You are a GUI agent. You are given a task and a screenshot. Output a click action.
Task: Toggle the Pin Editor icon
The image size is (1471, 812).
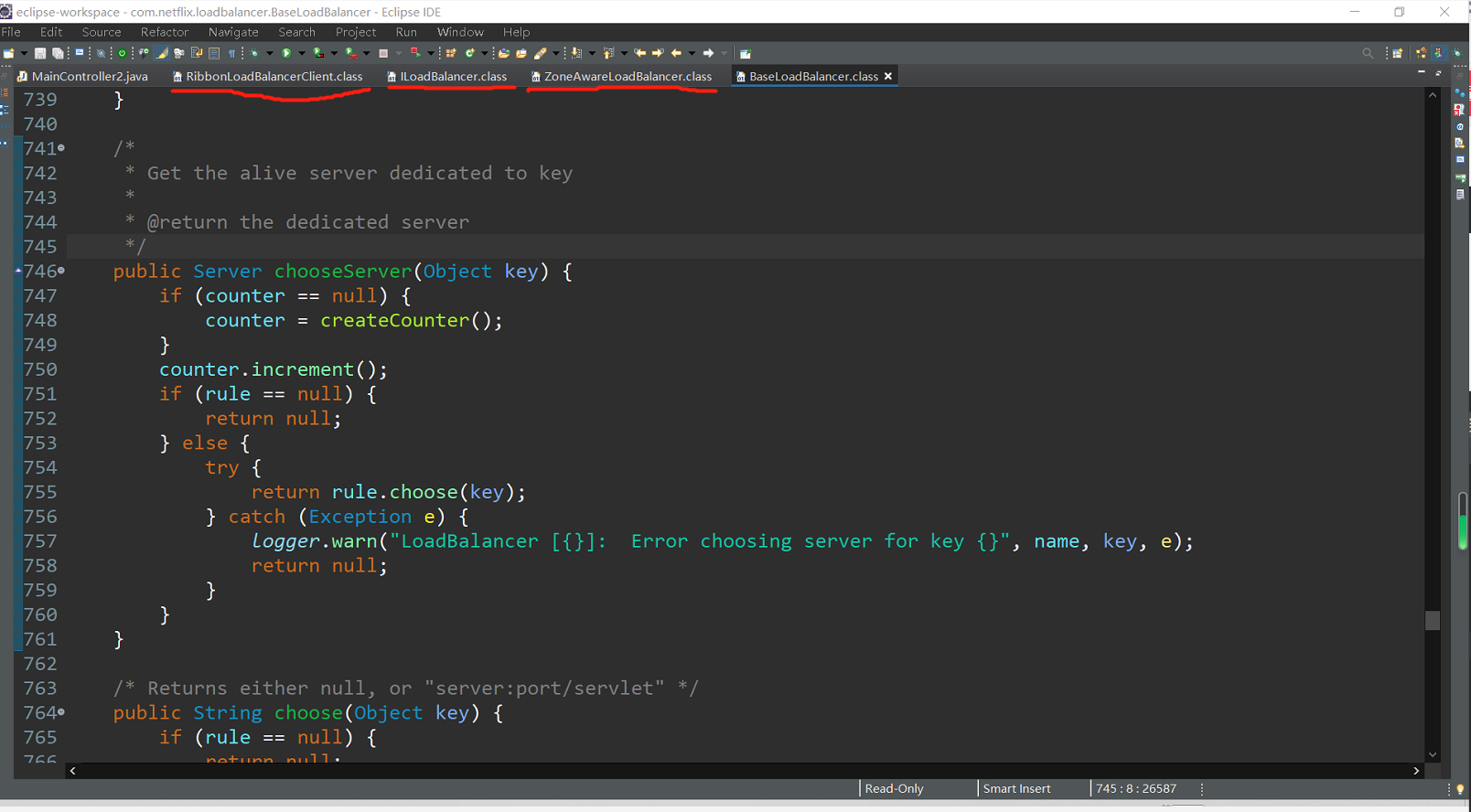coord(745,53)
